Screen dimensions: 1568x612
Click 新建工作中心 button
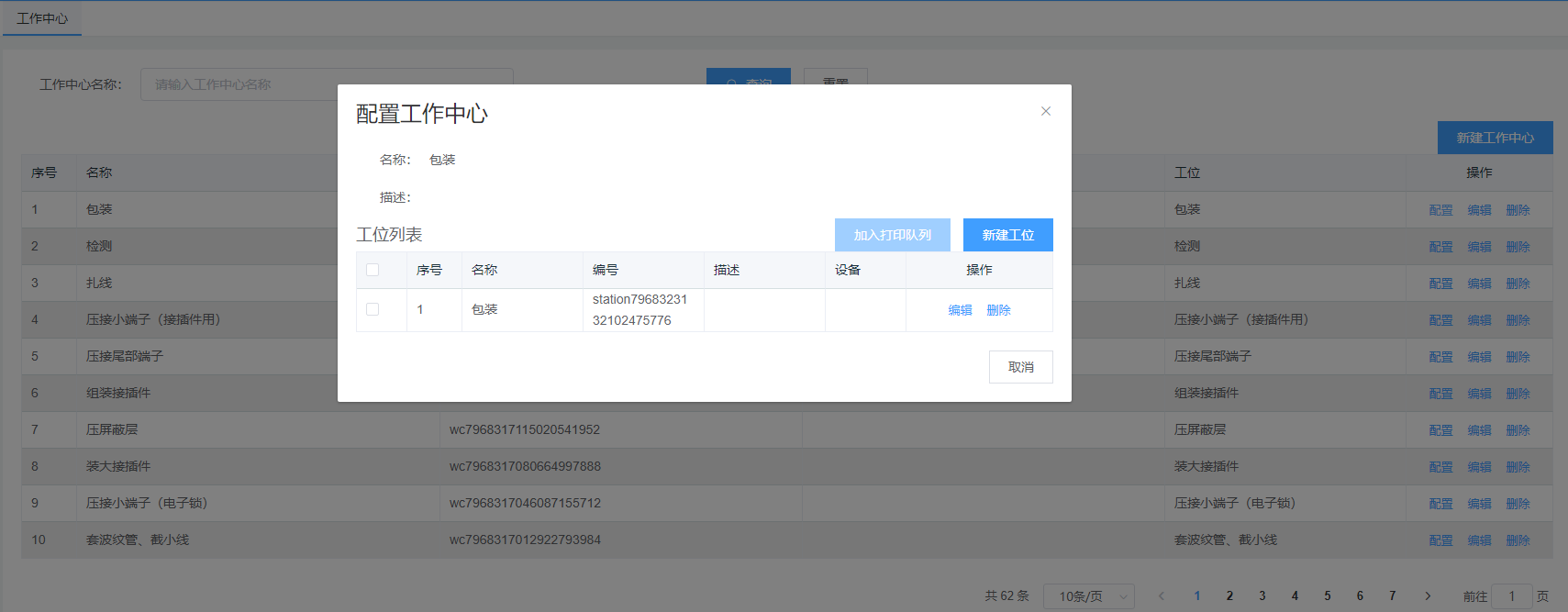point(1495,138)
